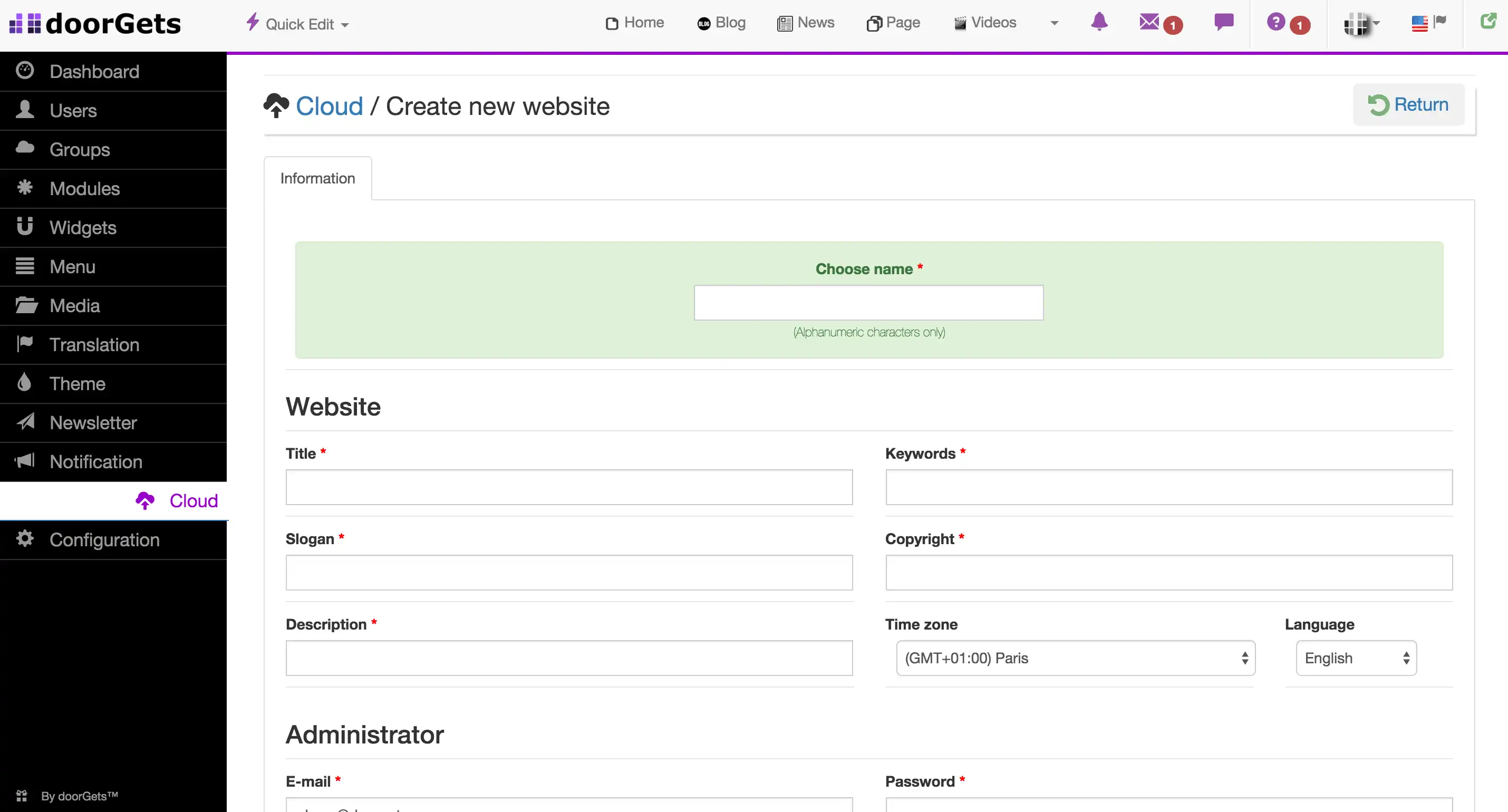
Task: Select the Time zone dropdown
Action: pos(1076,658)
